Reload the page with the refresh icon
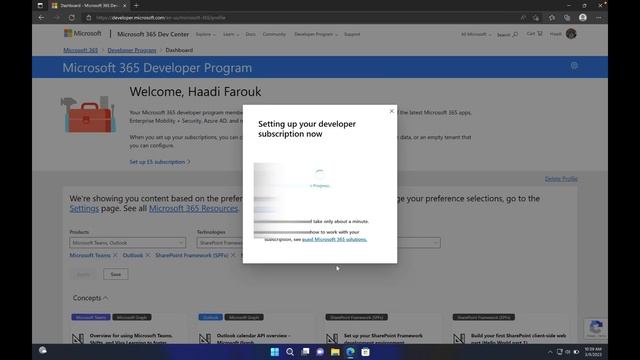640x360 pixels. 71,18
